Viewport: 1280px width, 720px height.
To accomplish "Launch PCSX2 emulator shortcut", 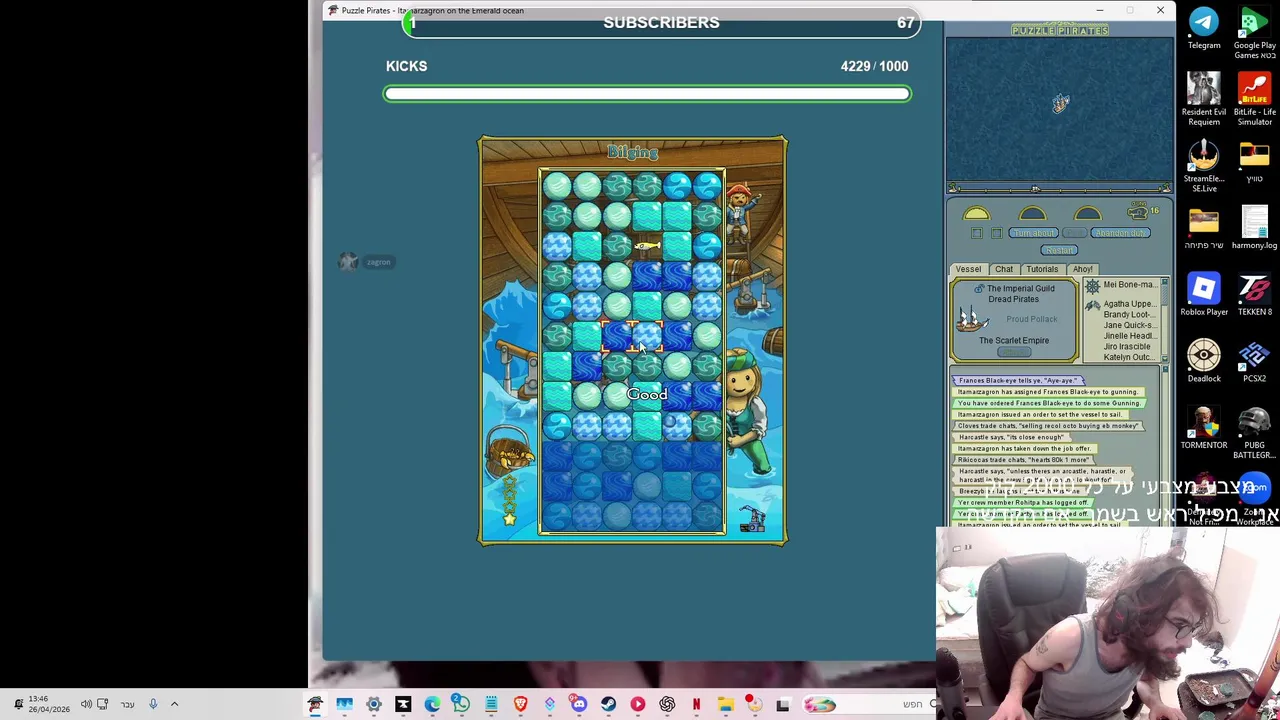I will point(1254,361).
